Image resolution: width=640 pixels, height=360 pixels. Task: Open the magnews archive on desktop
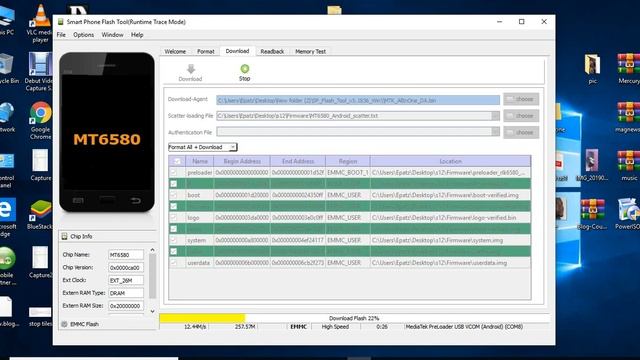tap(629, 113)
